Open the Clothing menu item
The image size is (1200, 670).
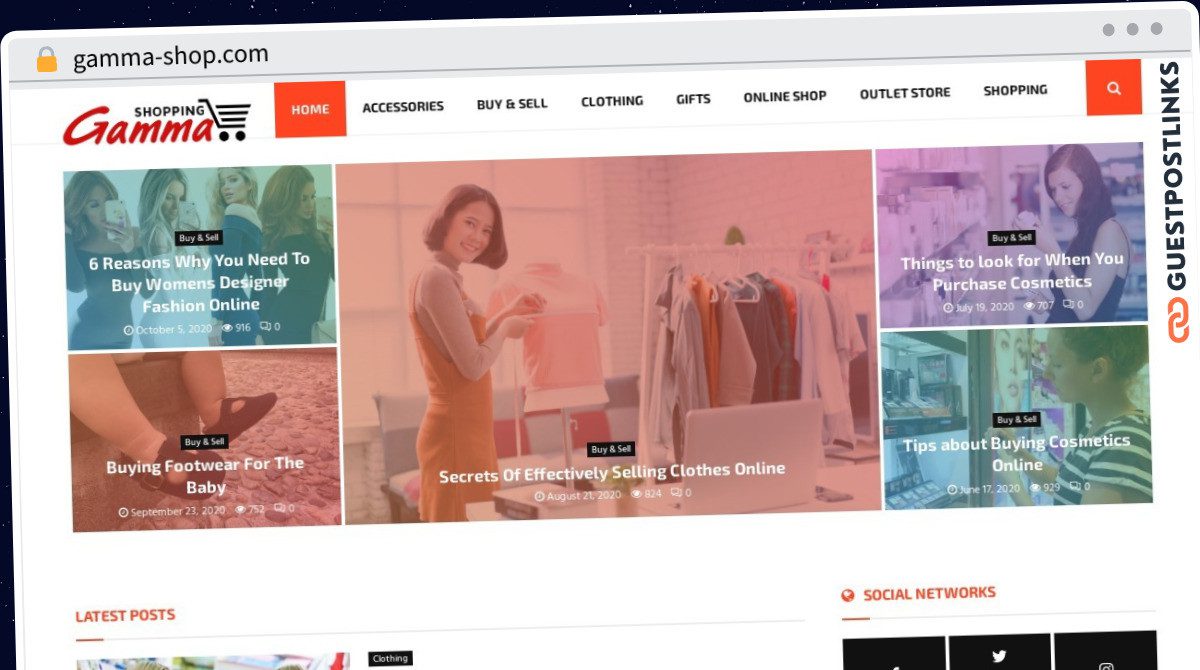(612, 101)
